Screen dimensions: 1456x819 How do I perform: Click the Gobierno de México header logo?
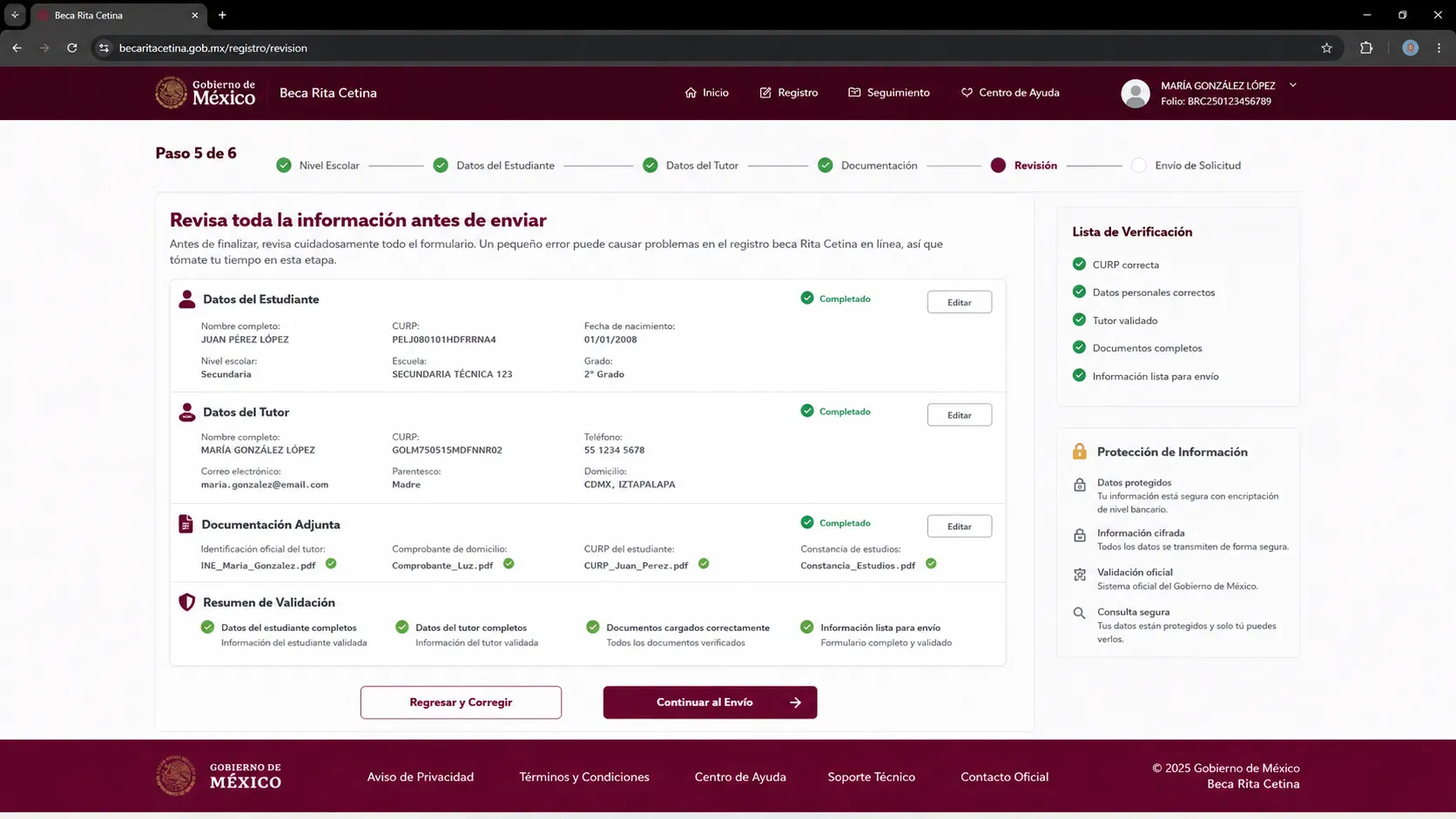coord(206,92)
